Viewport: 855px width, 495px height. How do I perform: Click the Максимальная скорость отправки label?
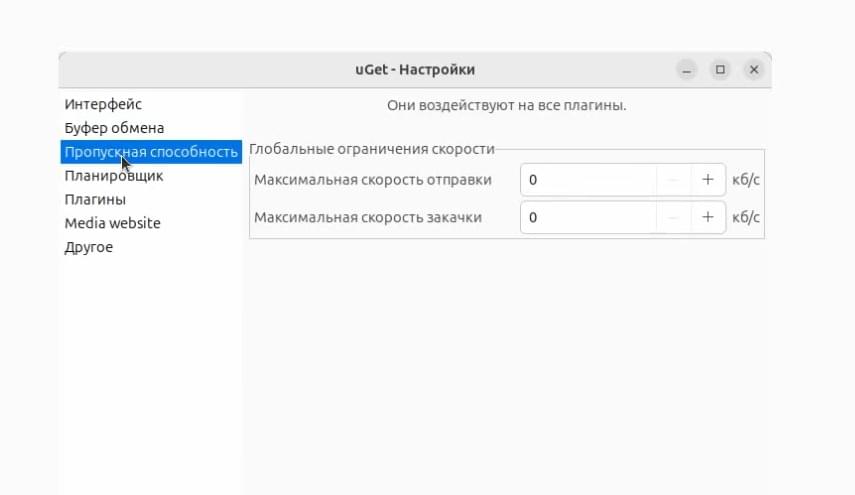click(373, 180)
